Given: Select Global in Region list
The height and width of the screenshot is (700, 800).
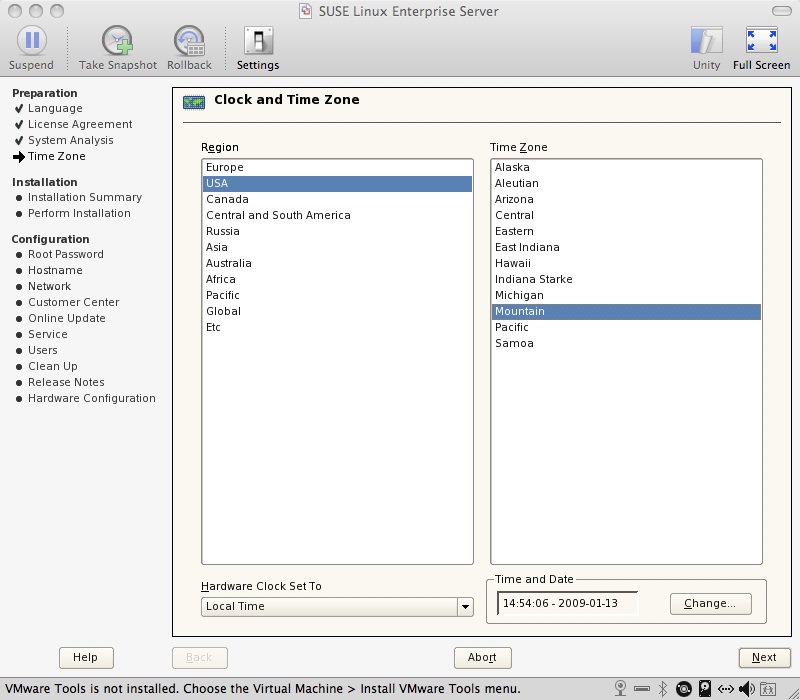Looking at the screenshot, I should (x=337, y=311).
